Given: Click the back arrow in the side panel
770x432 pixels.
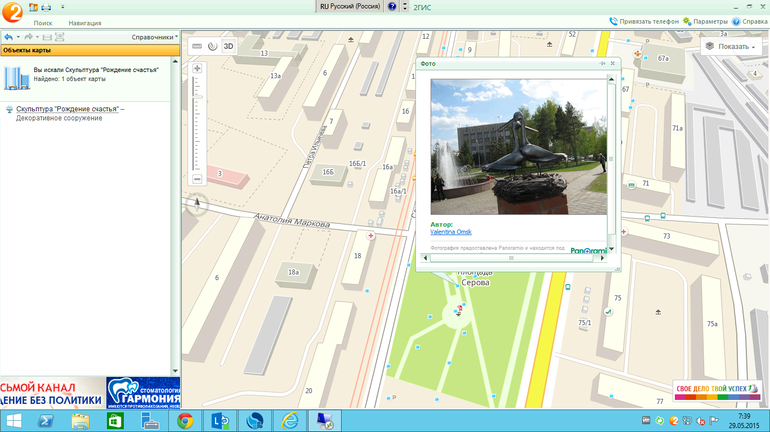Looking at the screenshot, I should pyautogui.click(x=9, y=37).
